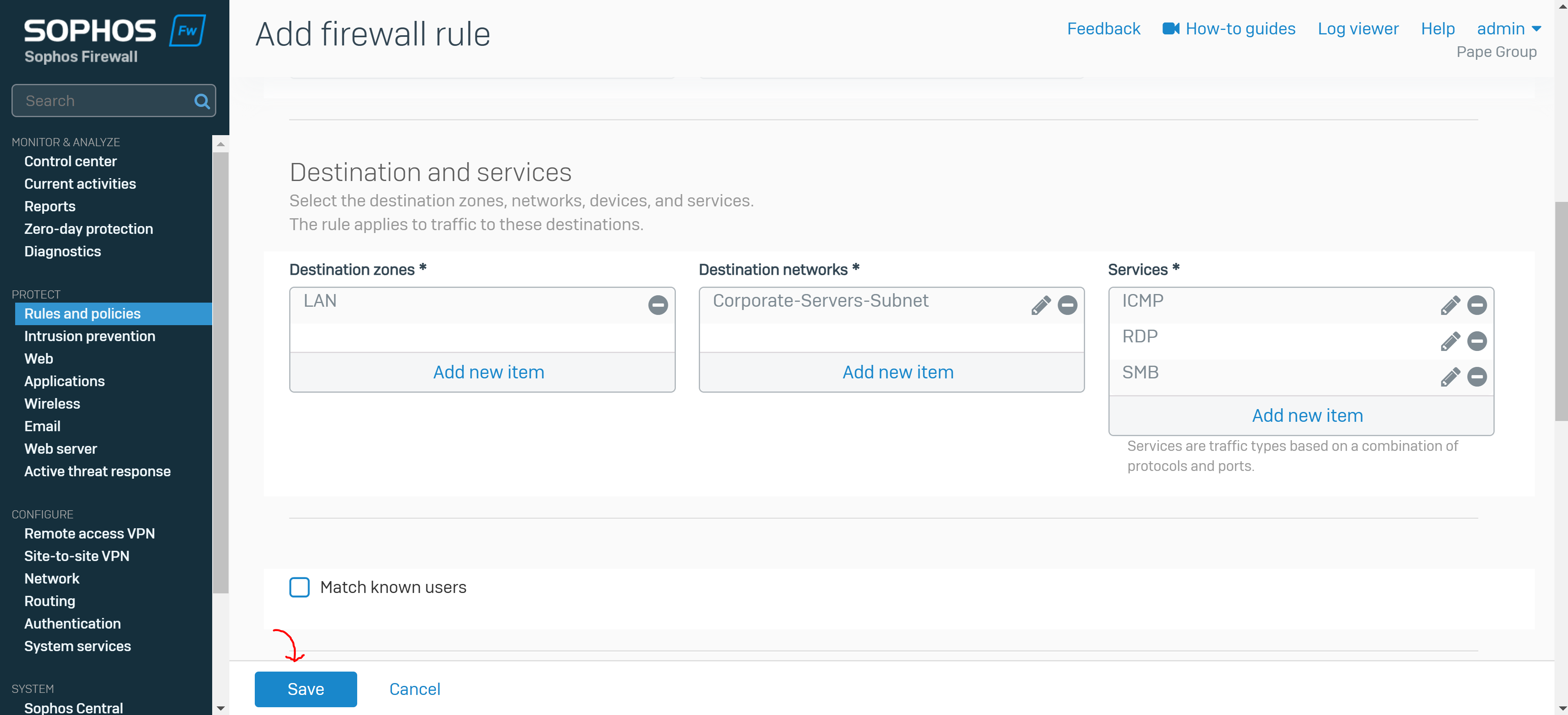Open Wireless menu item
This screenshot has height=715, width=1568.
52,403
